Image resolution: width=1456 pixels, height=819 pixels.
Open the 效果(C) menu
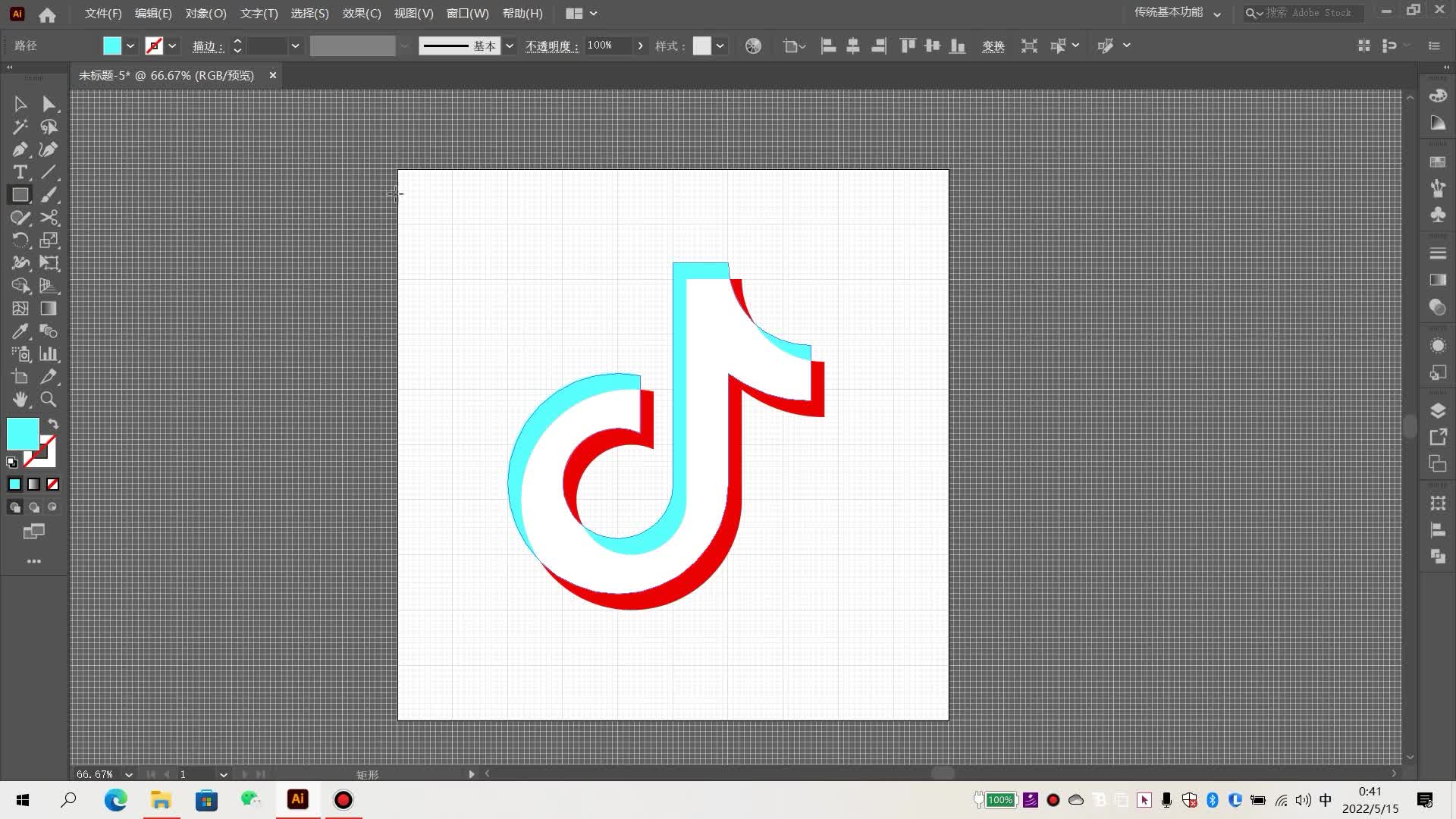pyautogui.click(x=361, y=14)
